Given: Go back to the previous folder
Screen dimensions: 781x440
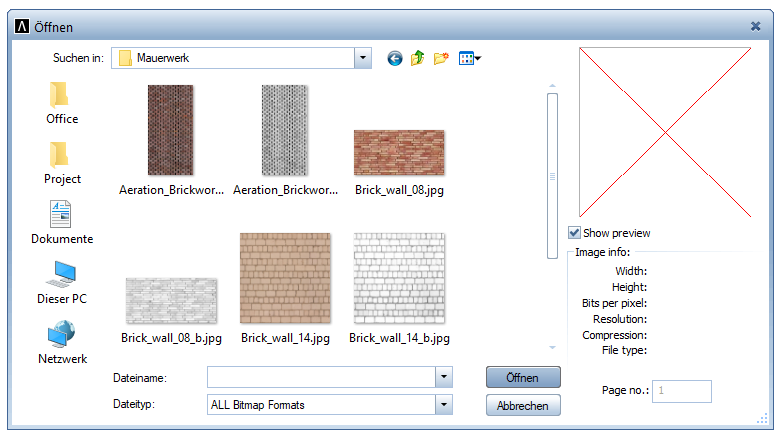Looking at the screenshot, I should coord(394,58).
